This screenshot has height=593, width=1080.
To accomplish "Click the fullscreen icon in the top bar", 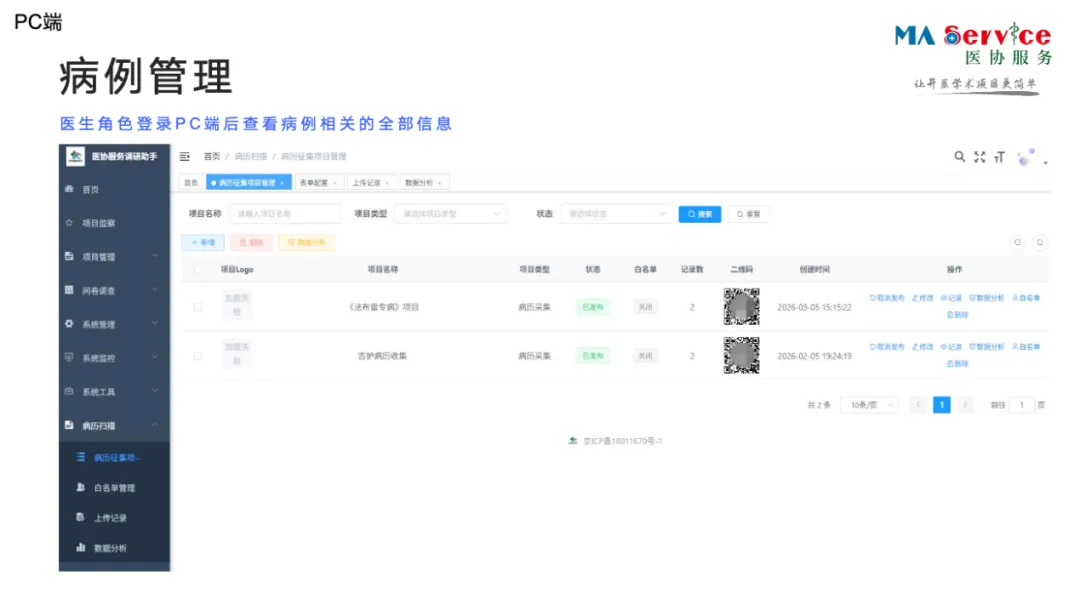I will pos(979,157).
